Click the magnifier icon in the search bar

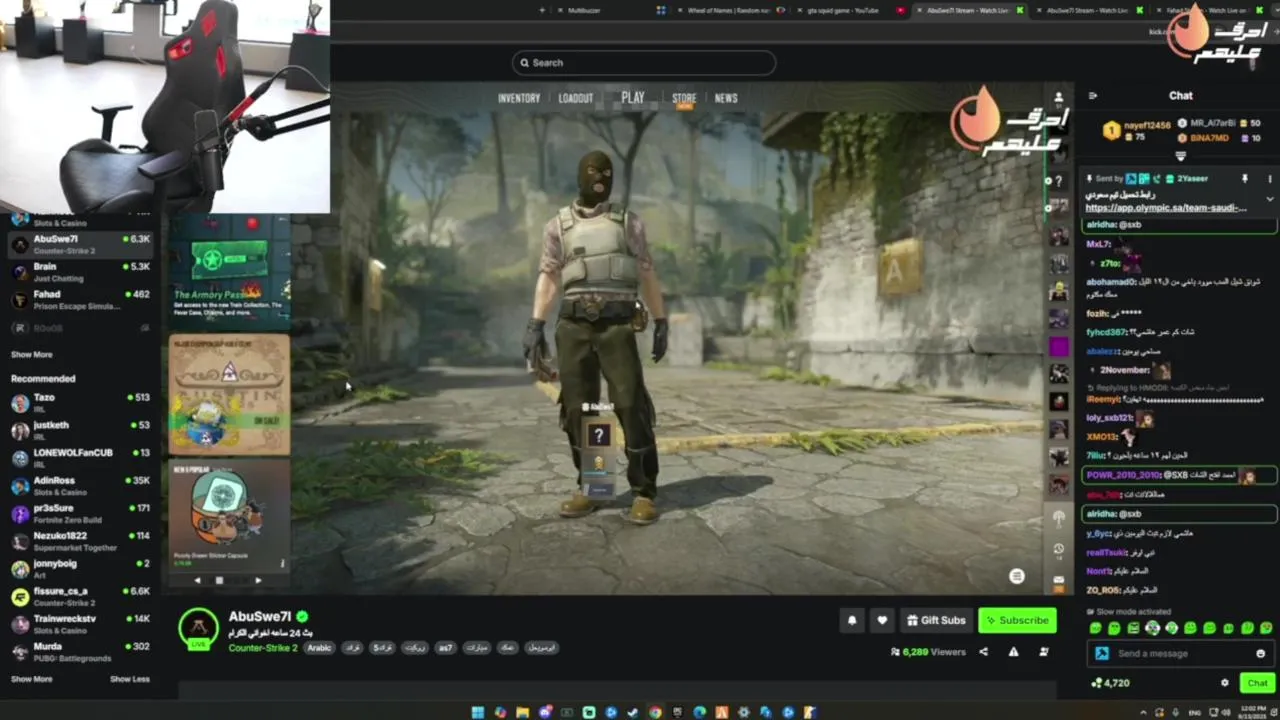524,63
